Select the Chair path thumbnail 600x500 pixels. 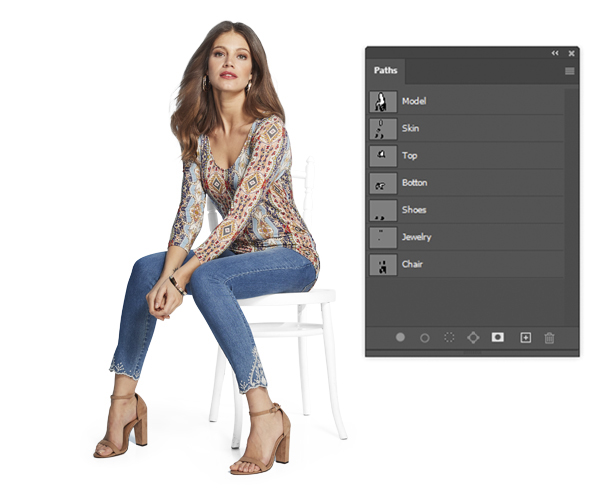click(x=383, y=264)
